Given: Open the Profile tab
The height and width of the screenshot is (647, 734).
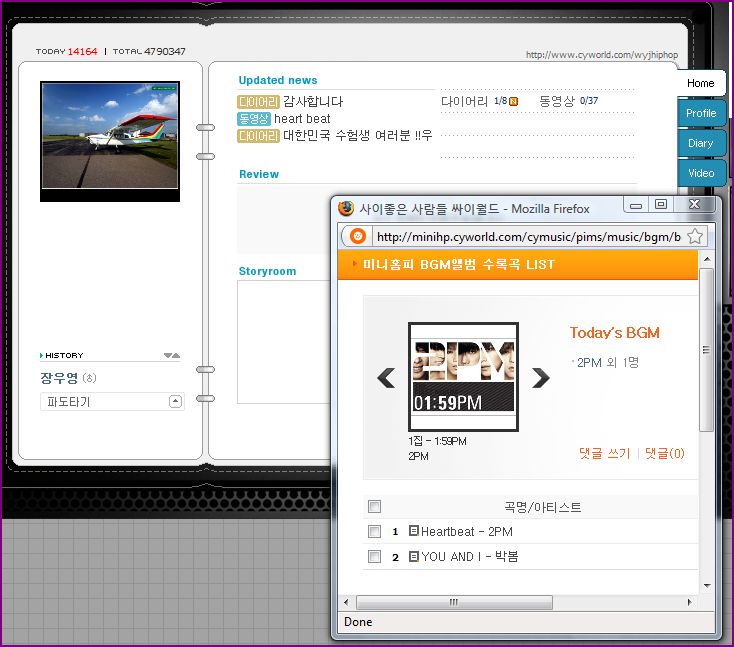Looking at the screenshot, I should point(701,113).
